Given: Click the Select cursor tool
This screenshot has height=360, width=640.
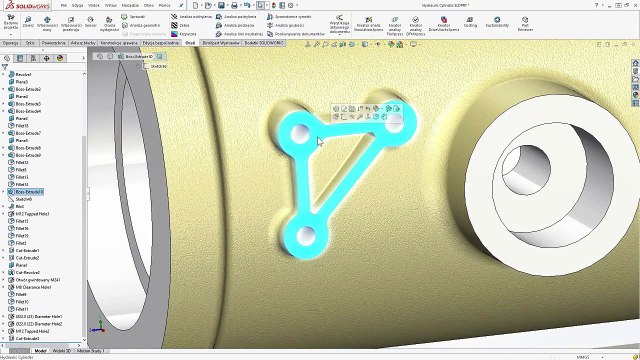Looking at the screenshot, I should (x=260, y=6).
